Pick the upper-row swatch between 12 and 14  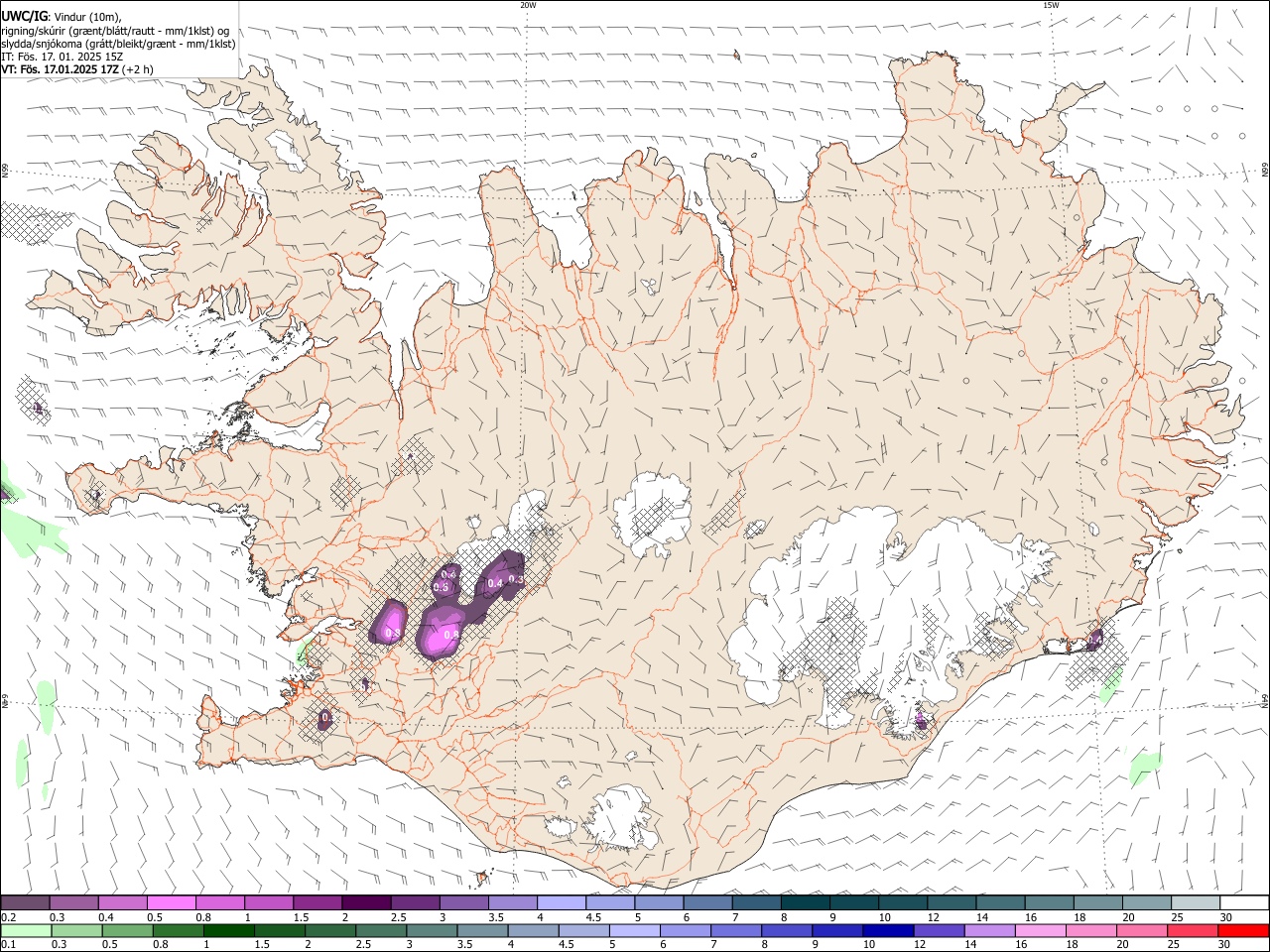click(952, 902)
